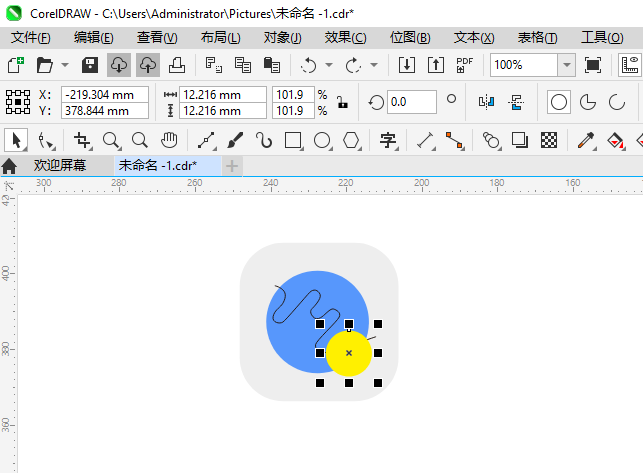This screenshot has height=473, width=643.
Task: Toggle the lock ratio padlock
Action: (342, 102)
